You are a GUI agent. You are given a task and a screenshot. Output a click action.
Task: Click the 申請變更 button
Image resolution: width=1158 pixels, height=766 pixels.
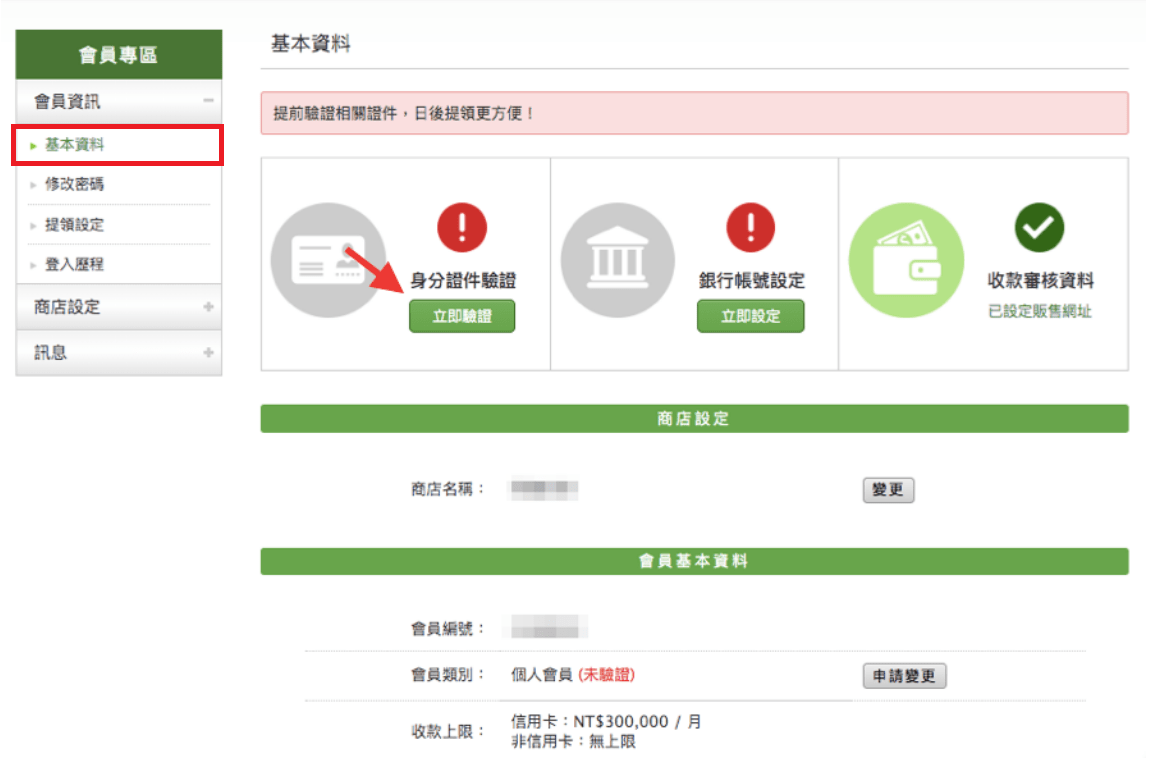[905, 676]
